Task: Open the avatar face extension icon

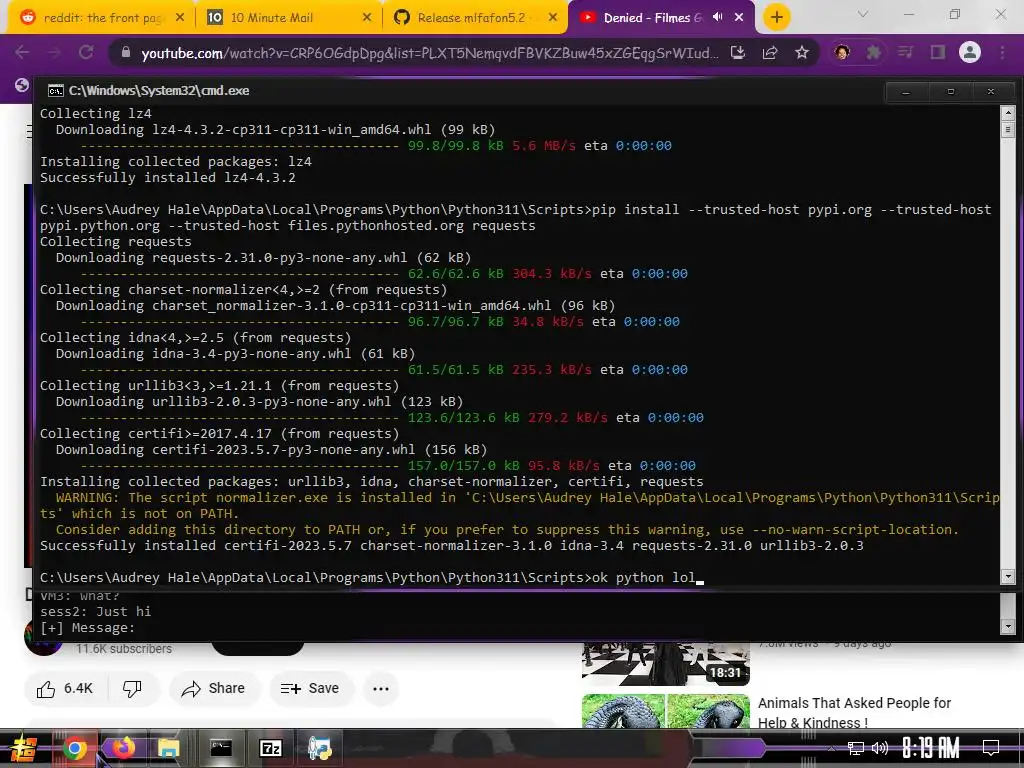Action: (x=842, y=52)
